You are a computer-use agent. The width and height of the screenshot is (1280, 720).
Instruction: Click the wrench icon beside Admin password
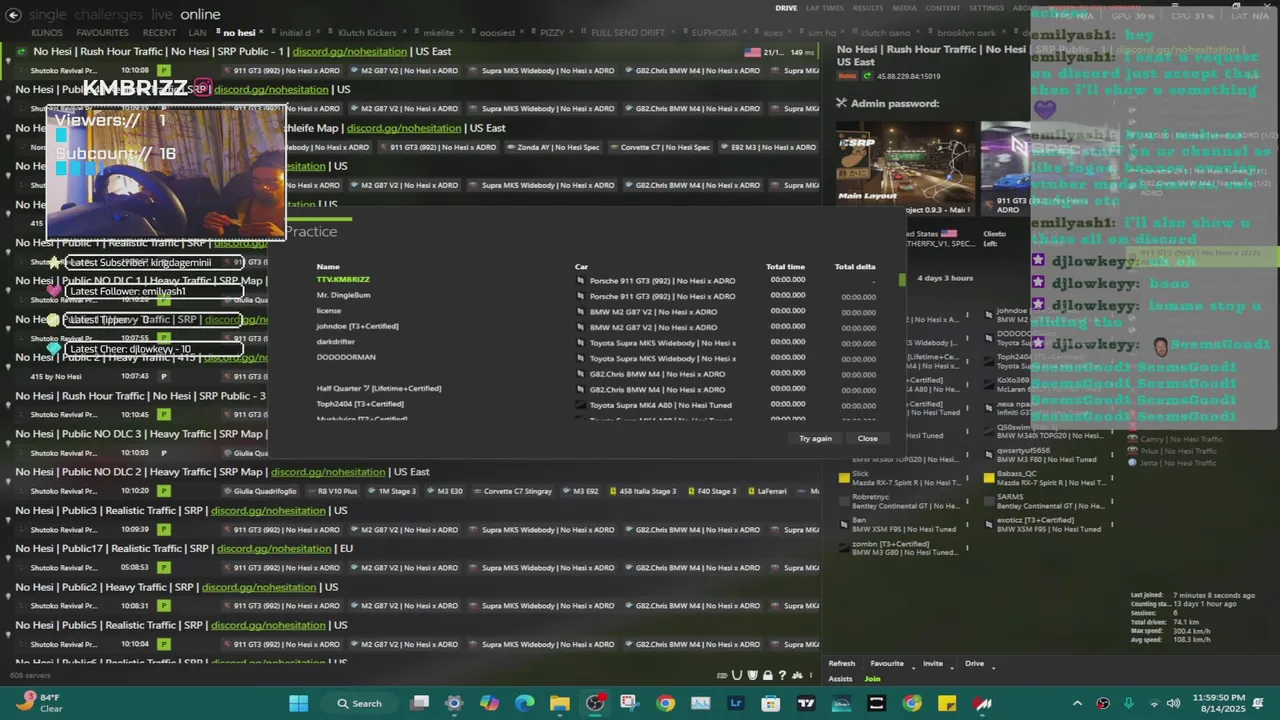point(842,103)
